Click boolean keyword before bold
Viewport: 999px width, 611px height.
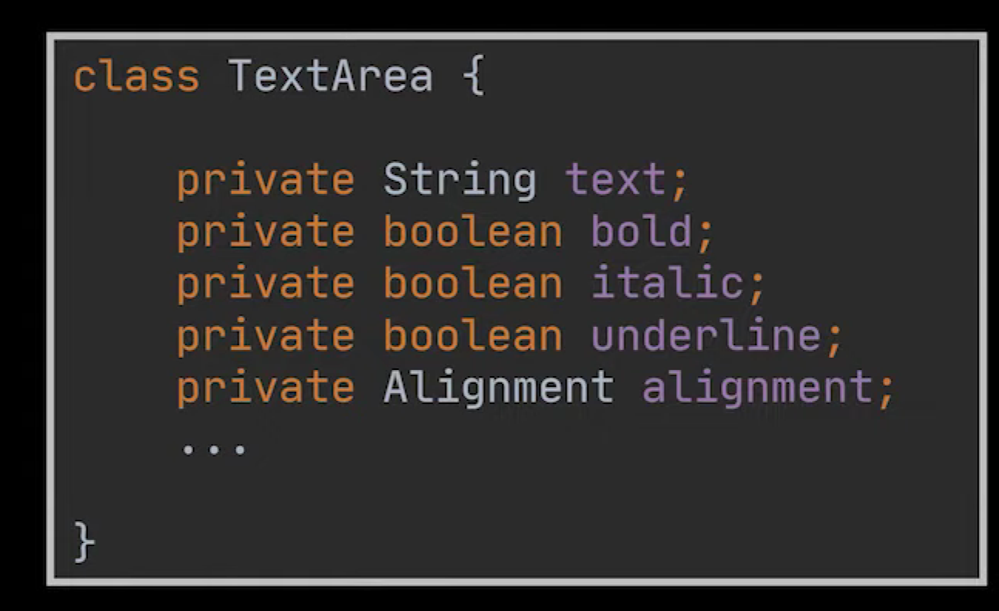coord(473,231)
